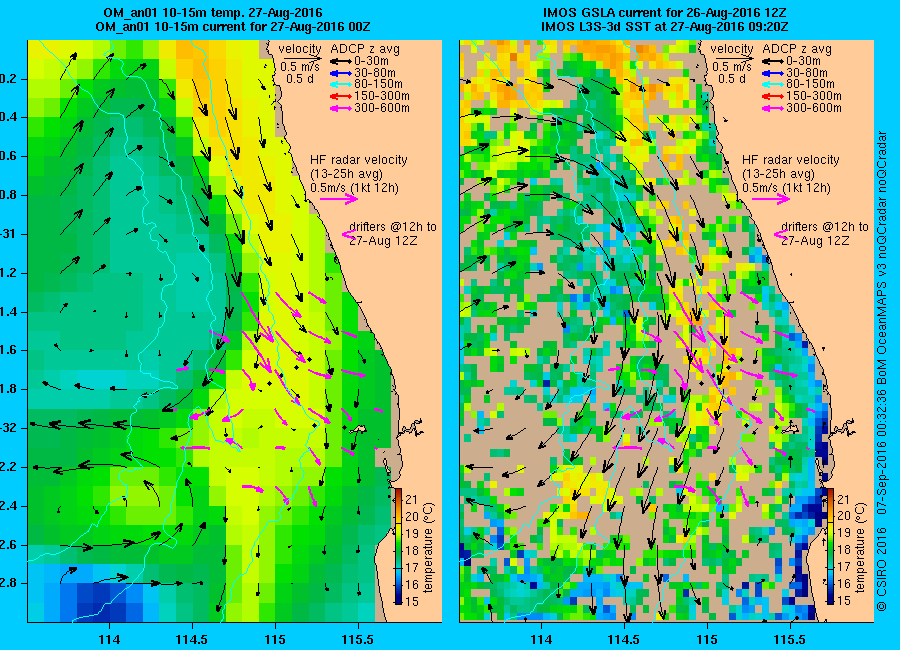This screenshot has width=900, height=650.
Task: Click 'HF radar velocity' text on right map
Action: [x=791, y=160]
